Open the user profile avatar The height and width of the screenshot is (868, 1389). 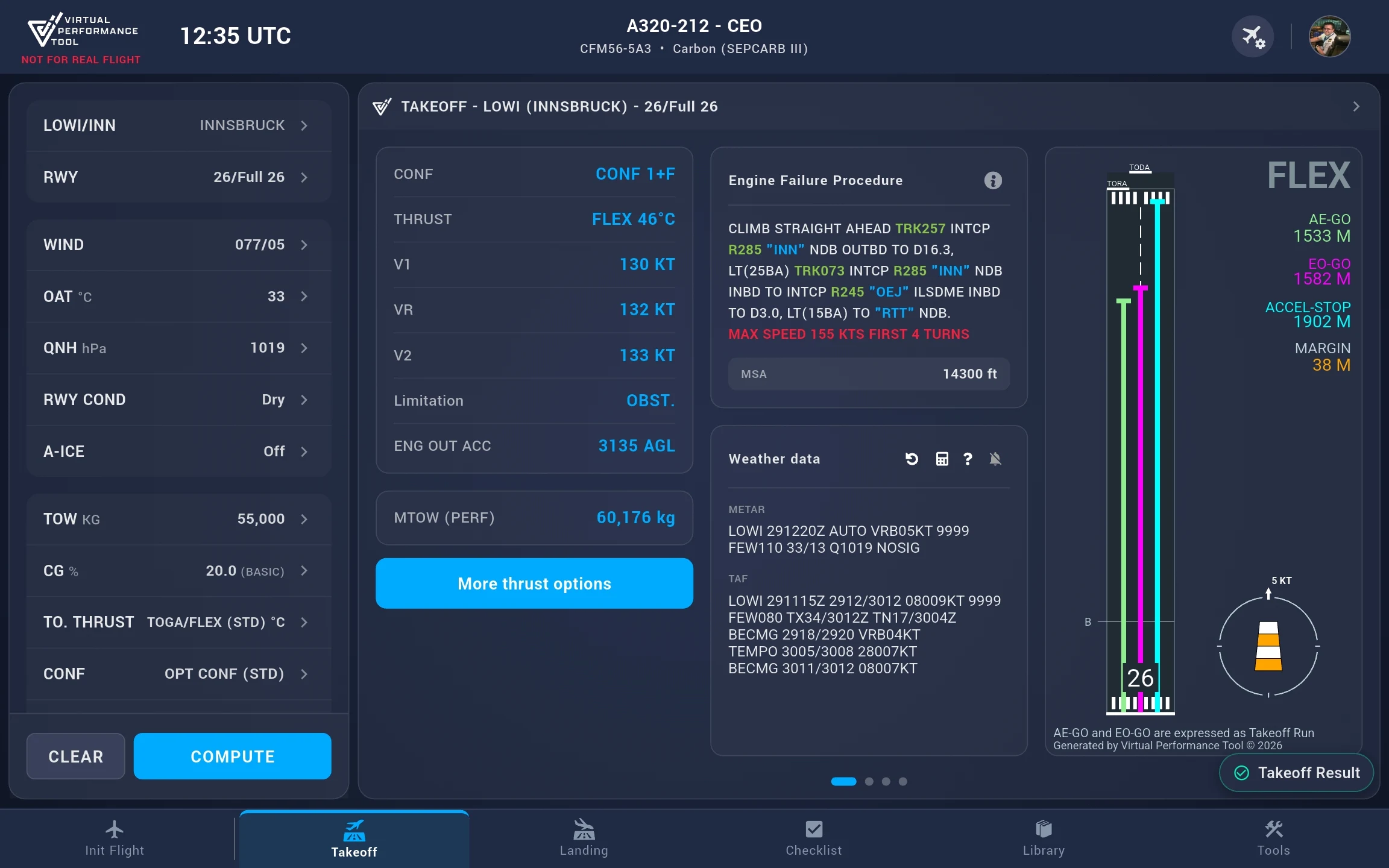(1329, 36)
